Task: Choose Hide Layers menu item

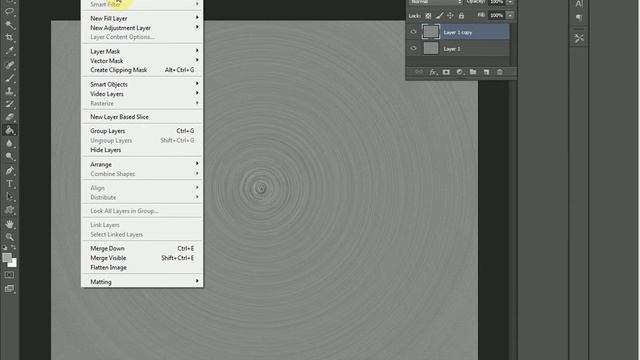Action: click(x=142, y=150)
